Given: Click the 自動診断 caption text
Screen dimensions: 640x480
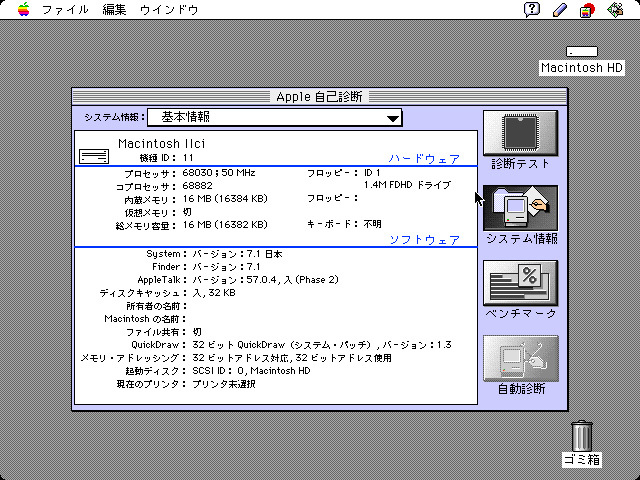Looking at the screenshot, I should 521,389.
